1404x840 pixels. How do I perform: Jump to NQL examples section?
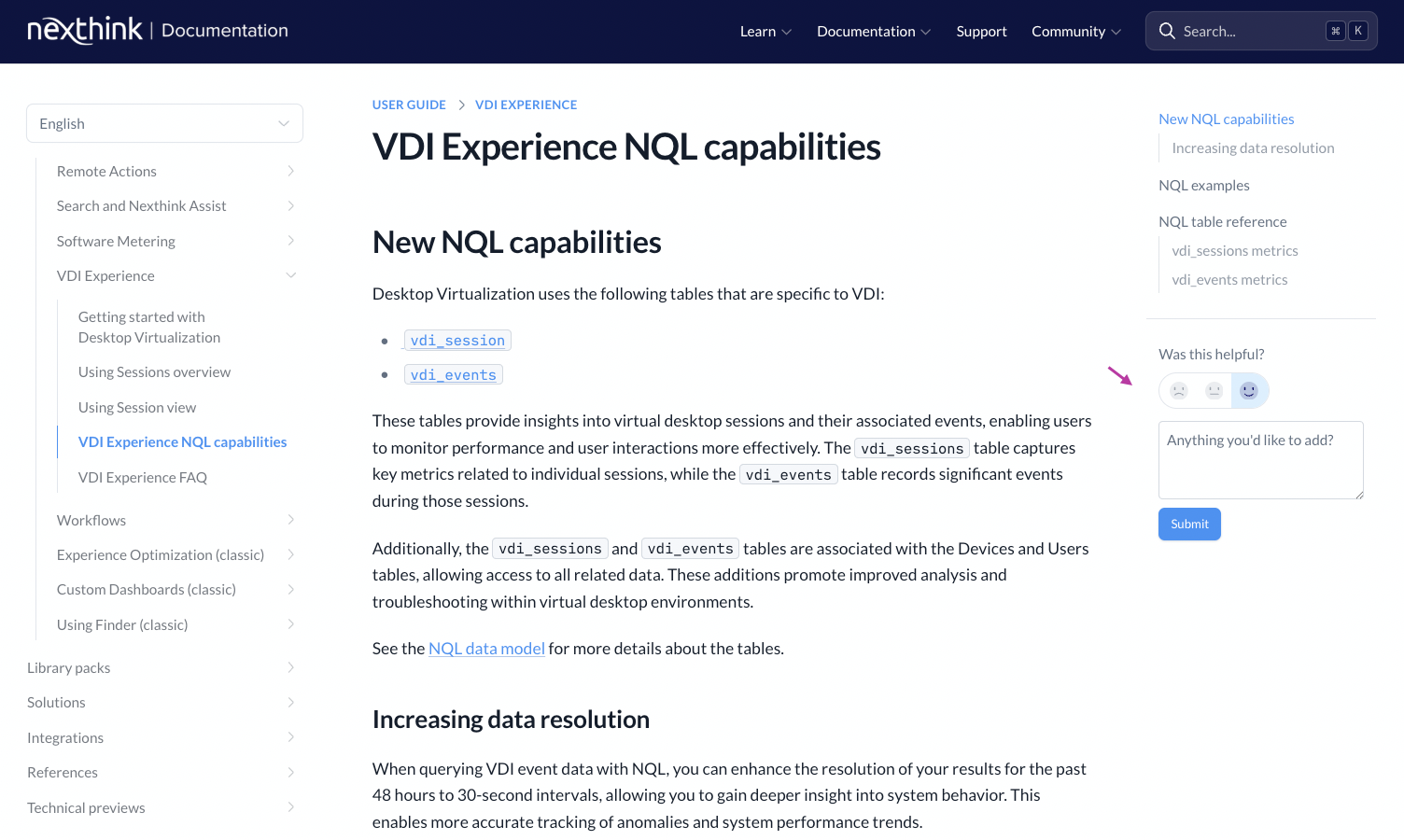[1203, 186]
